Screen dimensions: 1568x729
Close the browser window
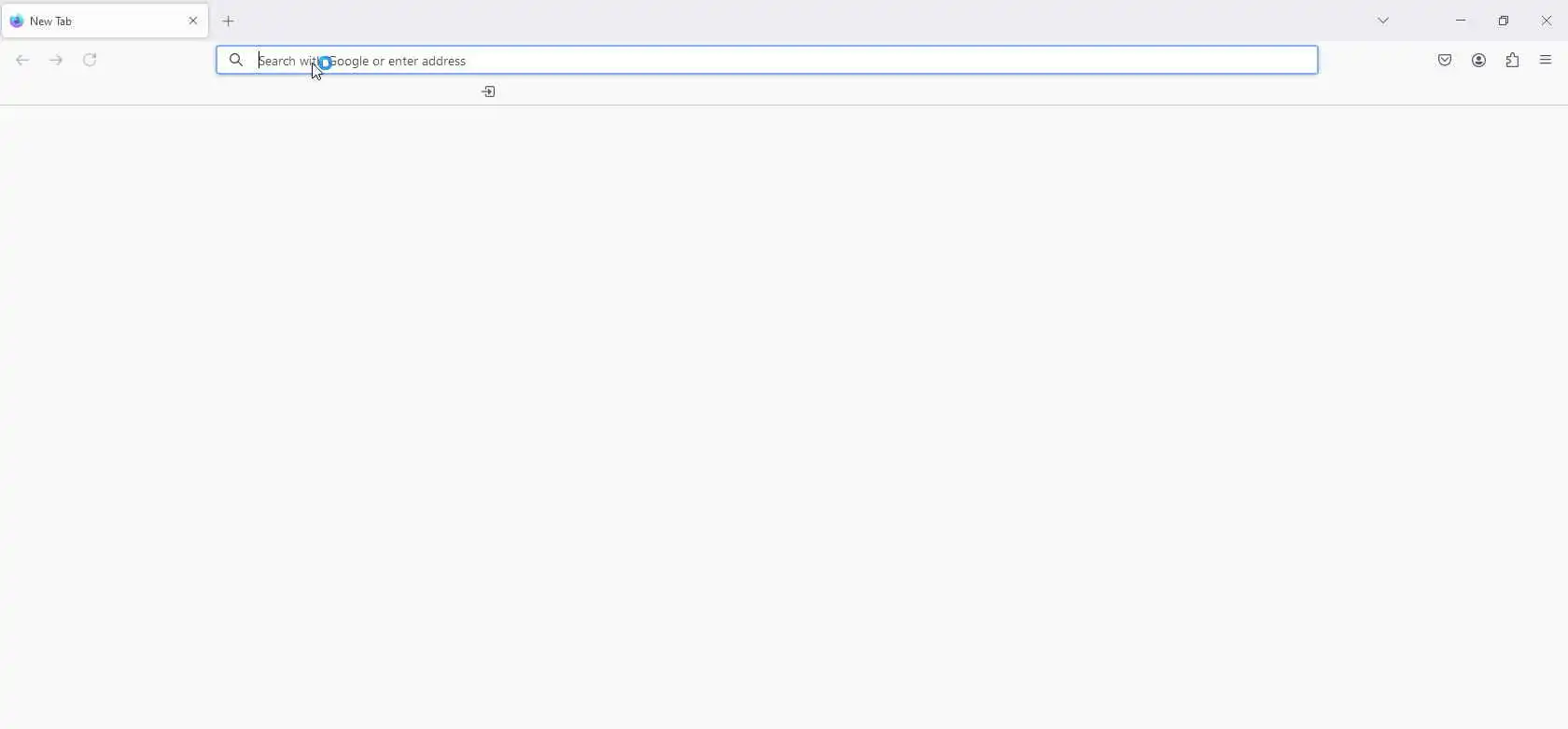(1547, 21)
